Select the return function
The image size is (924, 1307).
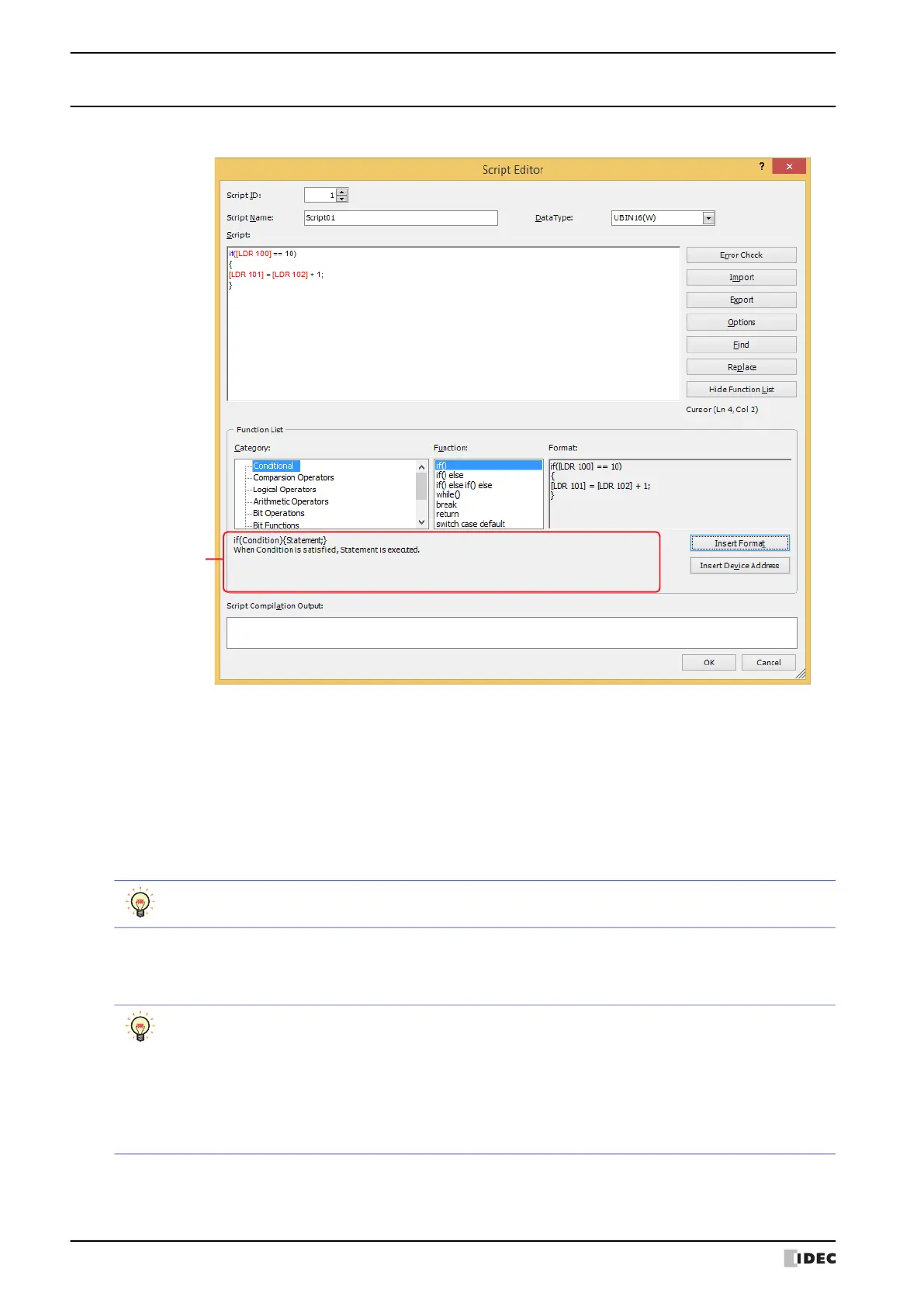[x=448, y=515]
